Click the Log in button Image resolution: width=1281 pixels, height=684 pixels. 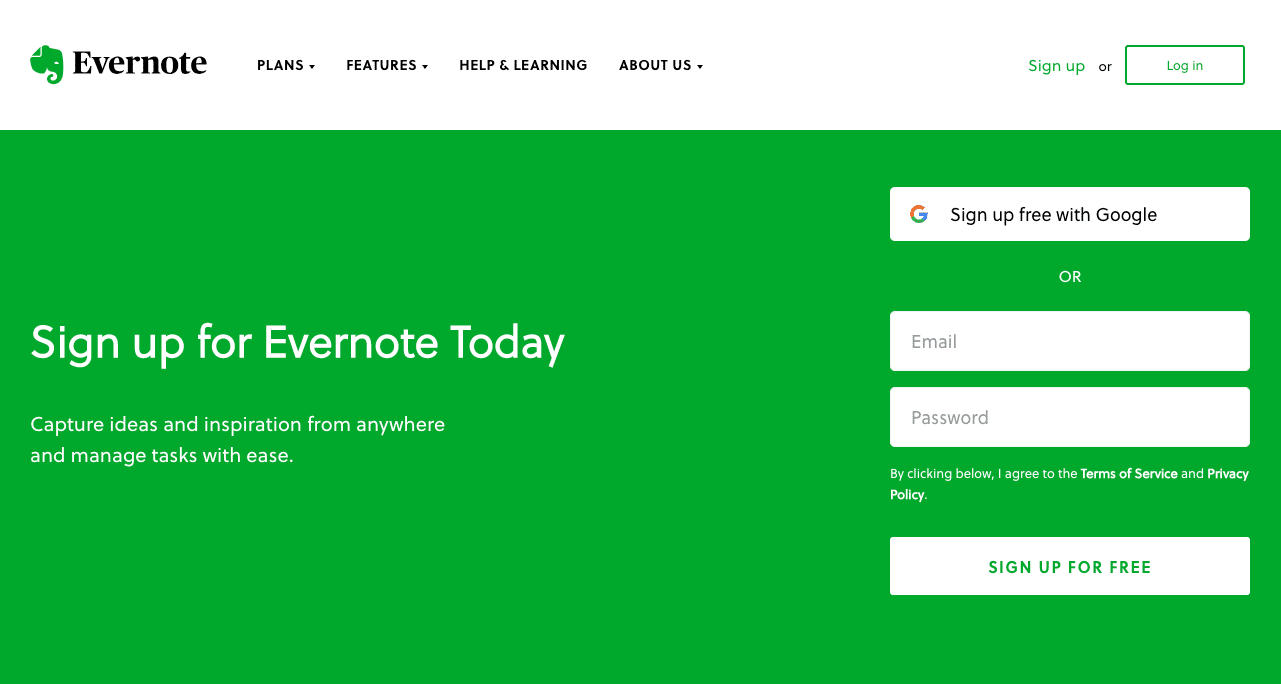[x=1185, y=65]
